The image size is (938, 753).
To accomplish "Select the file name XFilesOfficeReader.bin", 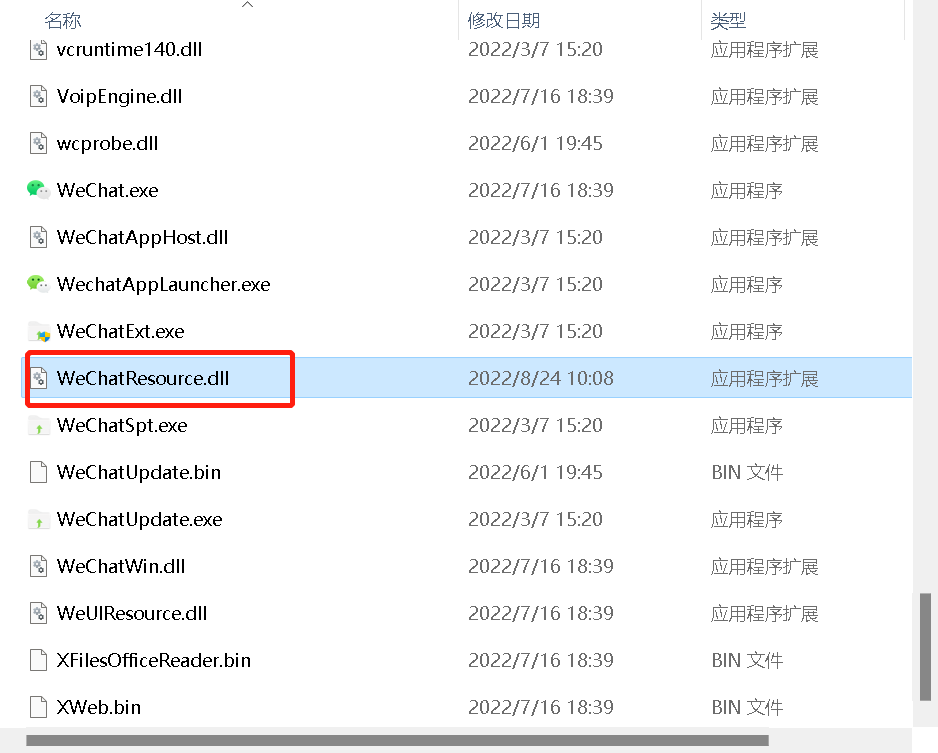I will click(154, 660).
